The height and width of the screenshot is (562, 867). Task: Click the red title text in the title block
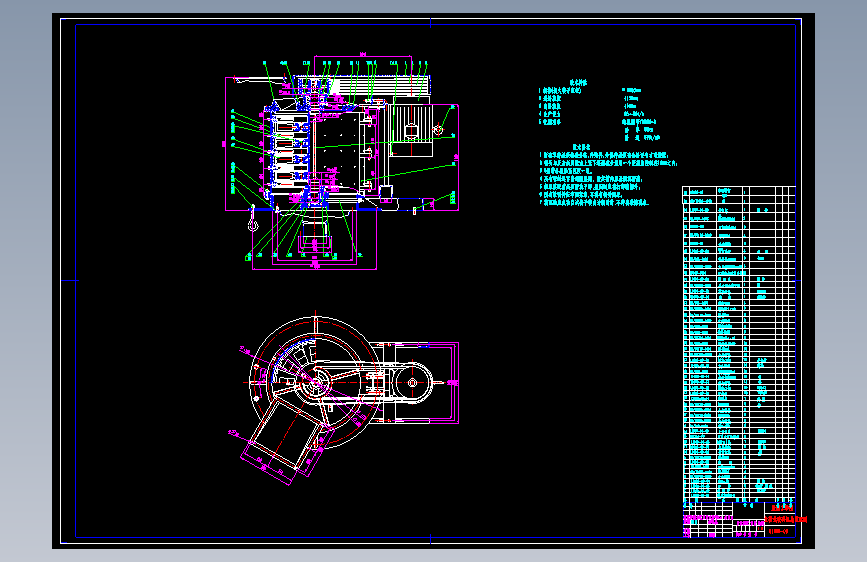pyautogui.click(x=786, y=519)
